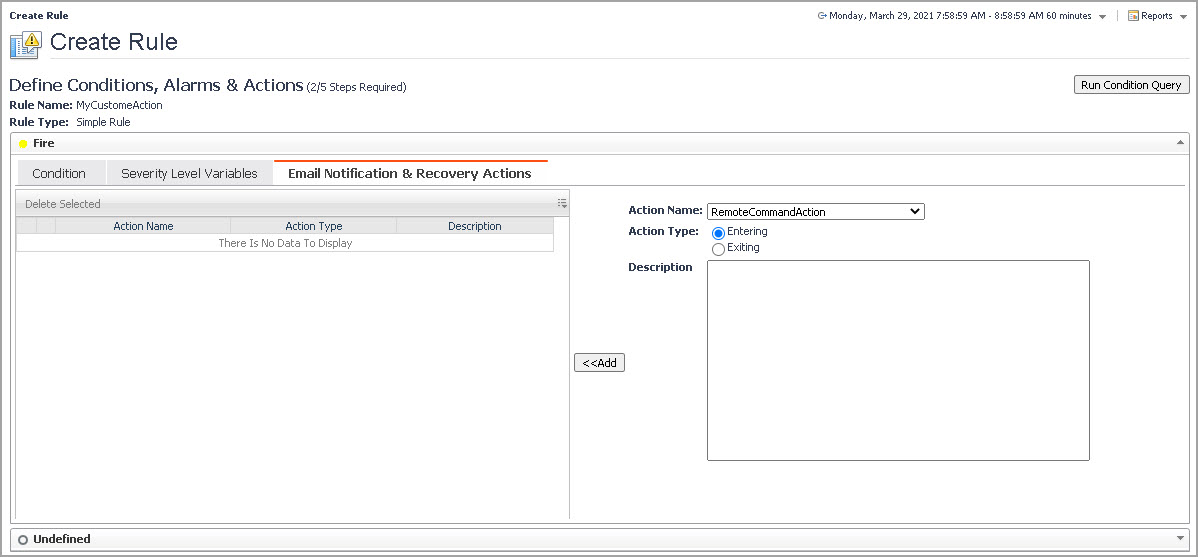Expand the Undefined section

coord(1181,539)
